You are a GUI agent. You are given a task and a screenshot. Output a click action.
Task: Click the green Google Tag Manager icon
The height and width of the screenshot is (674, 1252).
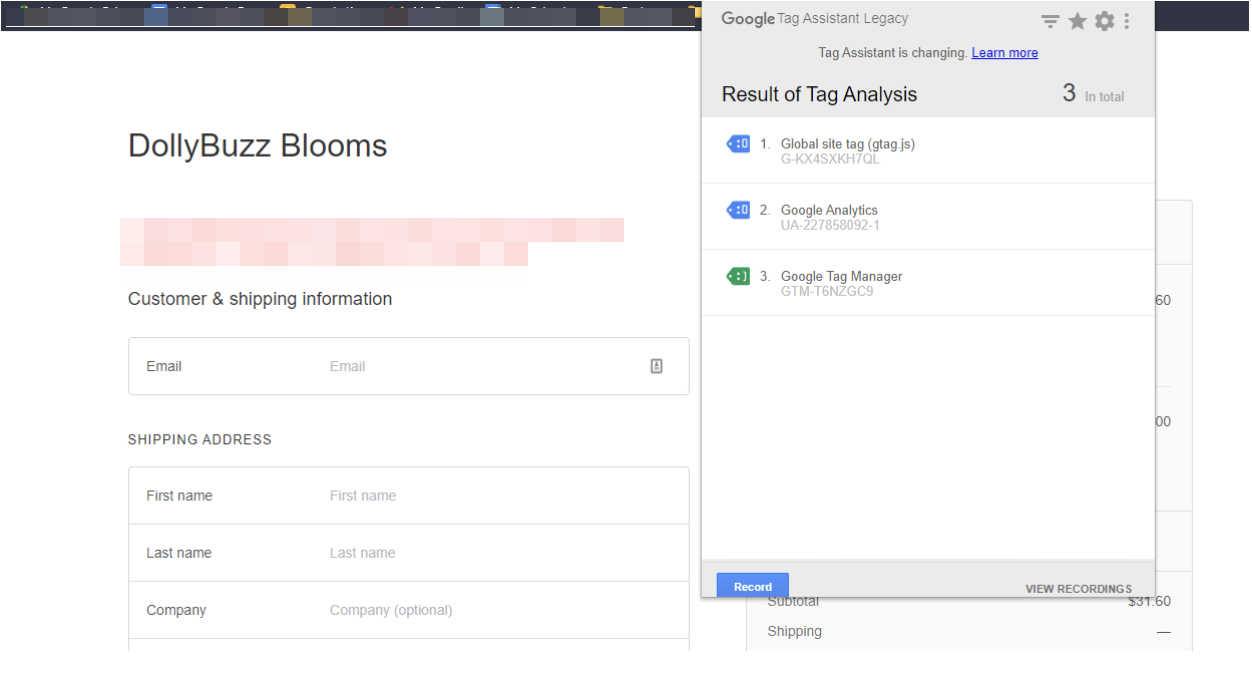738,276
